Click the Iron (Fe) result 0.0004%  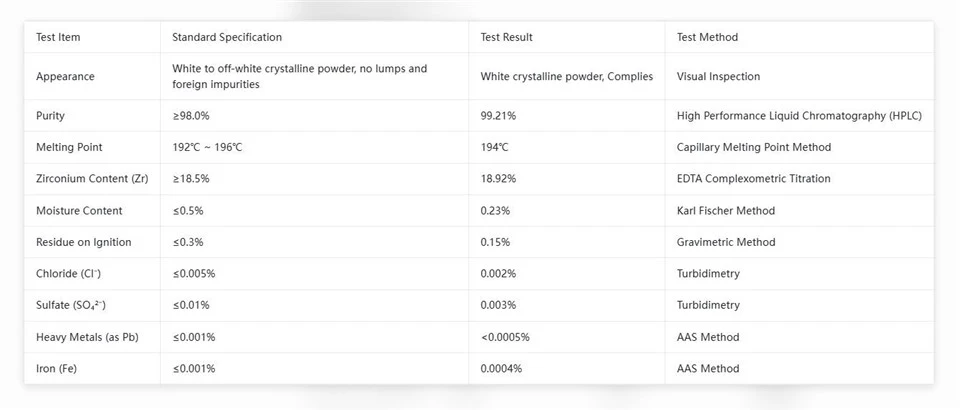tap(501, 369)
